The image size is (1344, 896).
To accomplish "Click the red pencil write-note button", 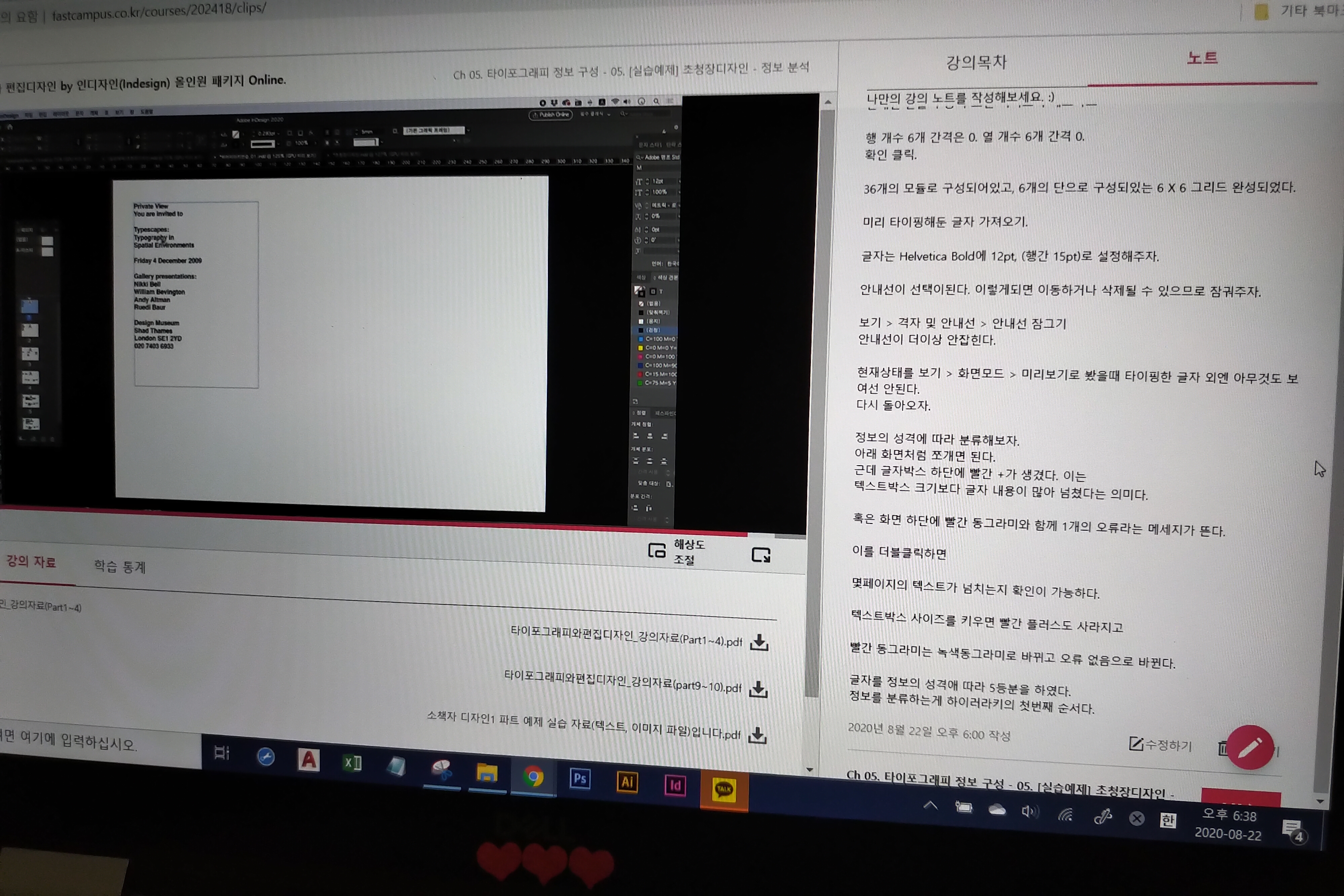I will coord(1250,747).
